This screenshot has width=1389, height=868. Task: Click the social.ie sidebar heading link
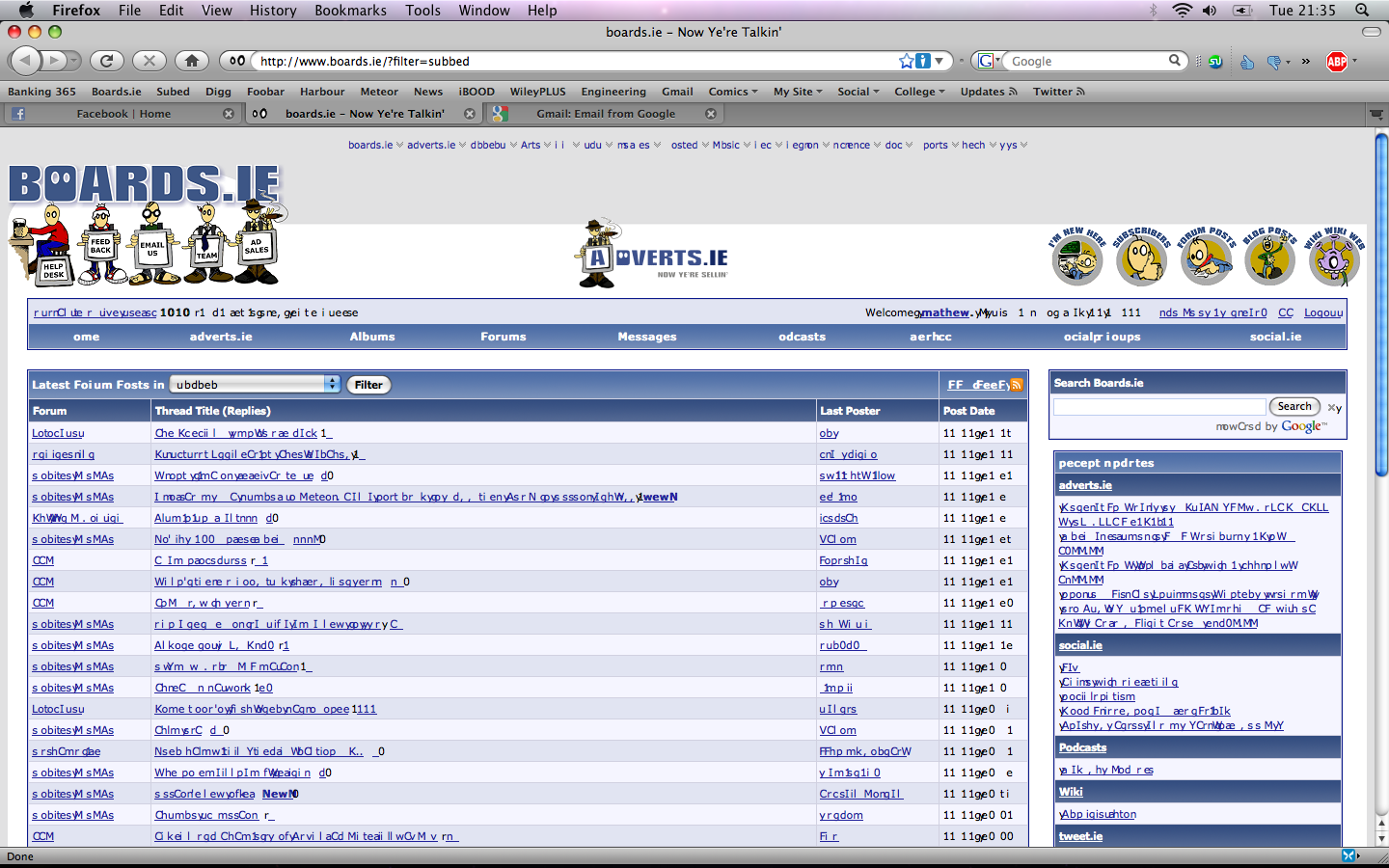1080,645
